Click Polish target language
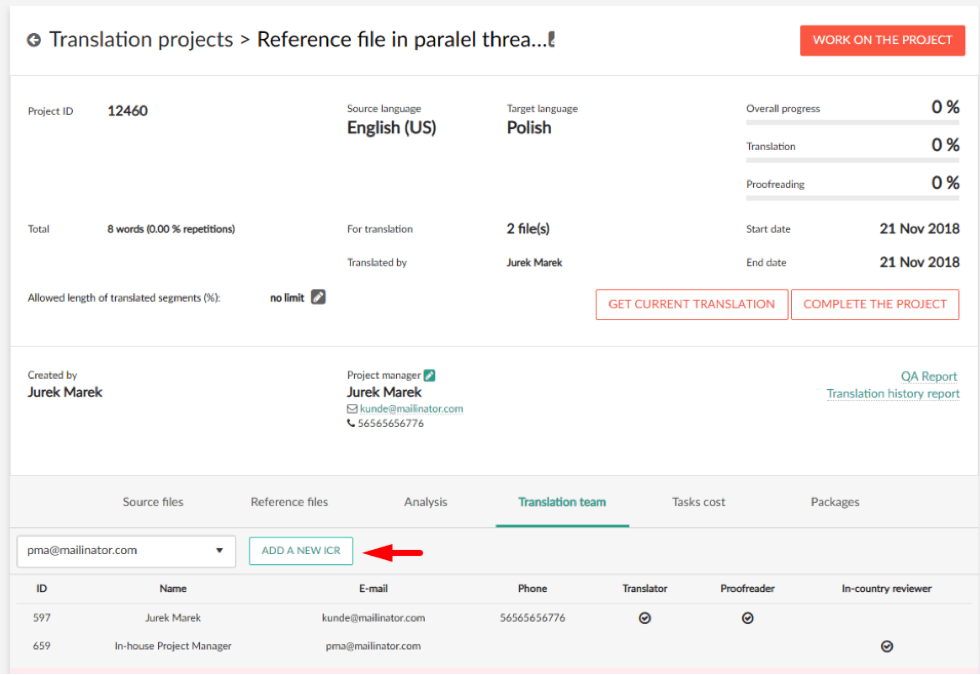The image size is (980, 675). point(529,128)
